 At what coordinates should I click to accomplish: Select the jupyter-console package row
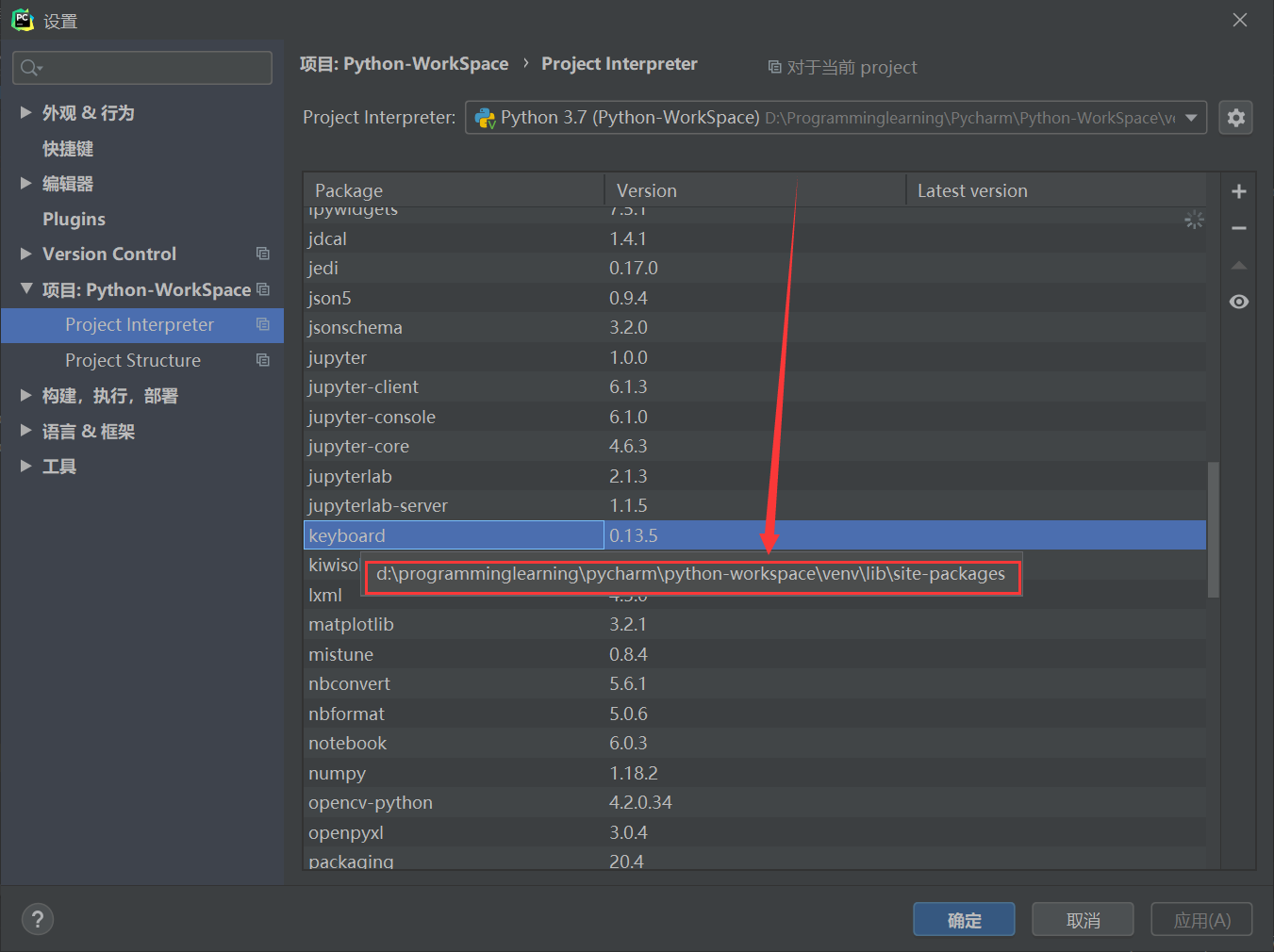(754, 417)
